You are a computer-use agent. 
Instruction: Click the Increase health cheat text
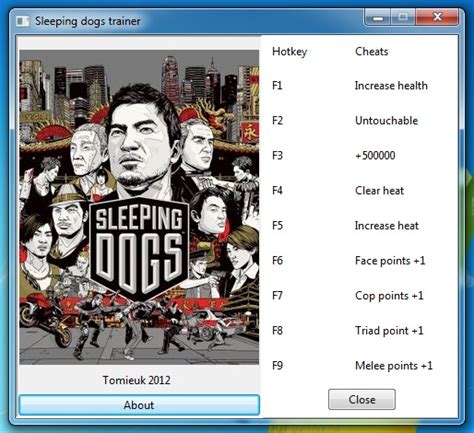click(x=391, y=86)
